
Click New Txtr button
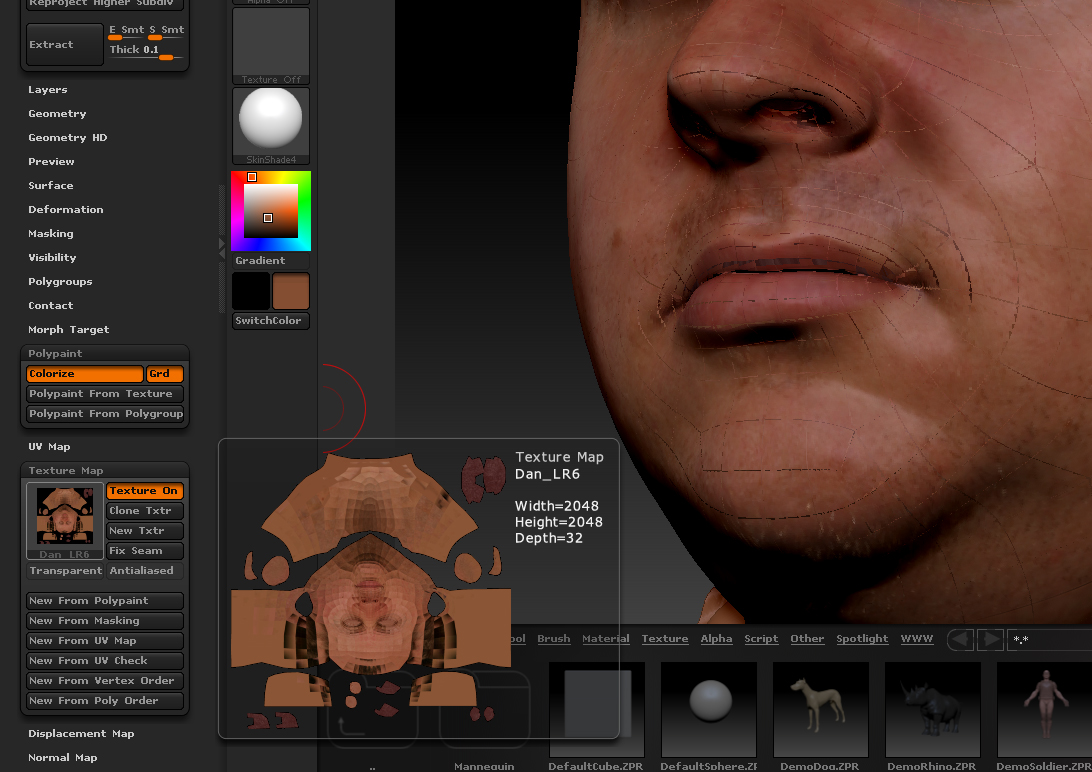point(145,531)
